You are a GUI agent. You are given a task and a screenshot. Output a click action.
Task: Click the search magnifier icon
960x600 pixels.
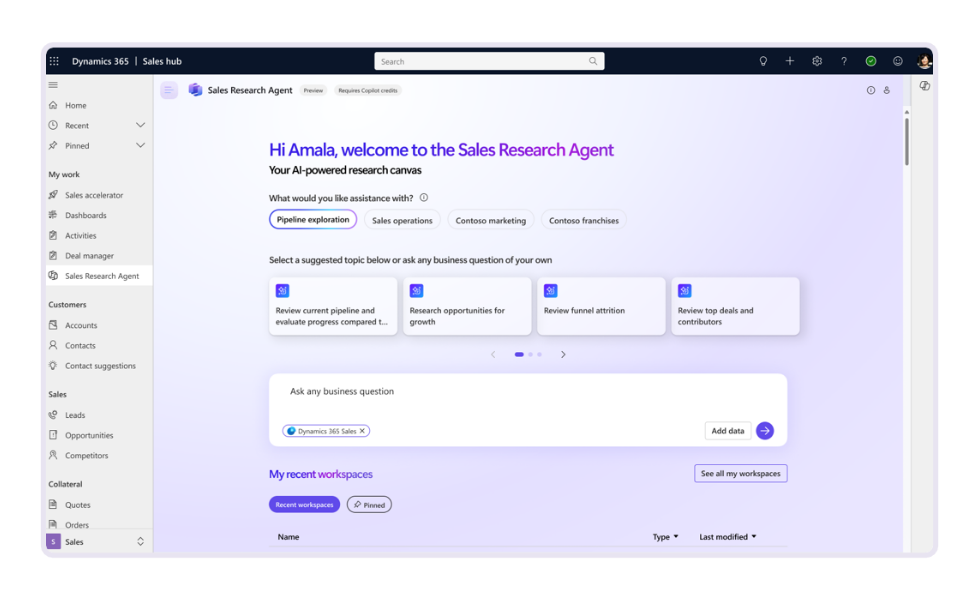pyautogui.click(x=593, y=61)
